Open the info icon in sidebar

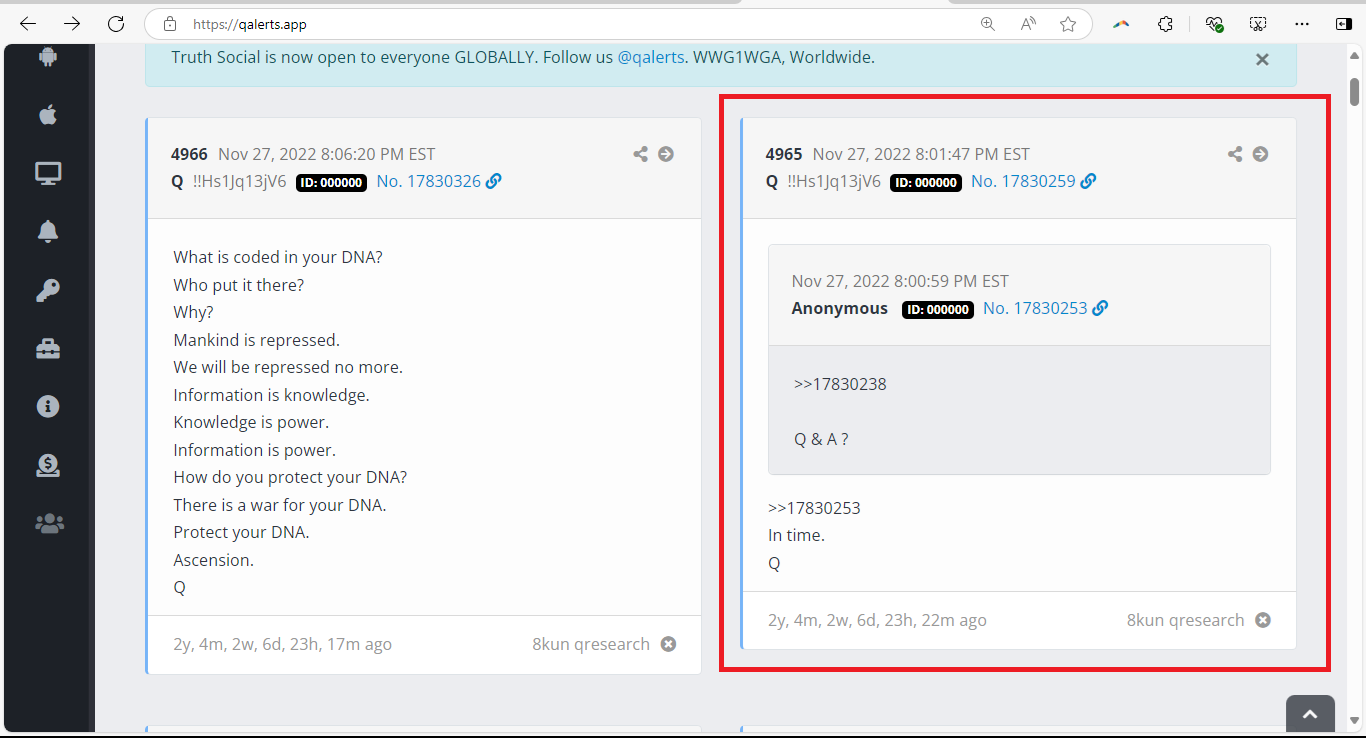pyautogui.click(x=48, y=406)
